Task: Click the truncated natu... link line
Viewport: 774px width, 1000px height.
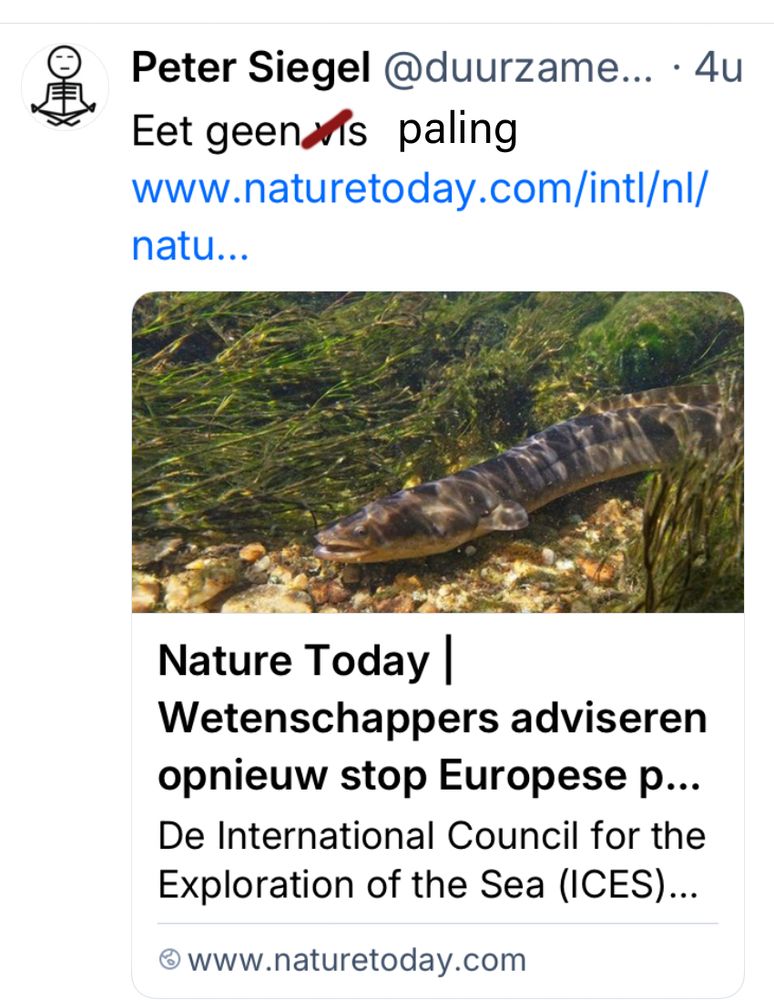Action: 190,244
